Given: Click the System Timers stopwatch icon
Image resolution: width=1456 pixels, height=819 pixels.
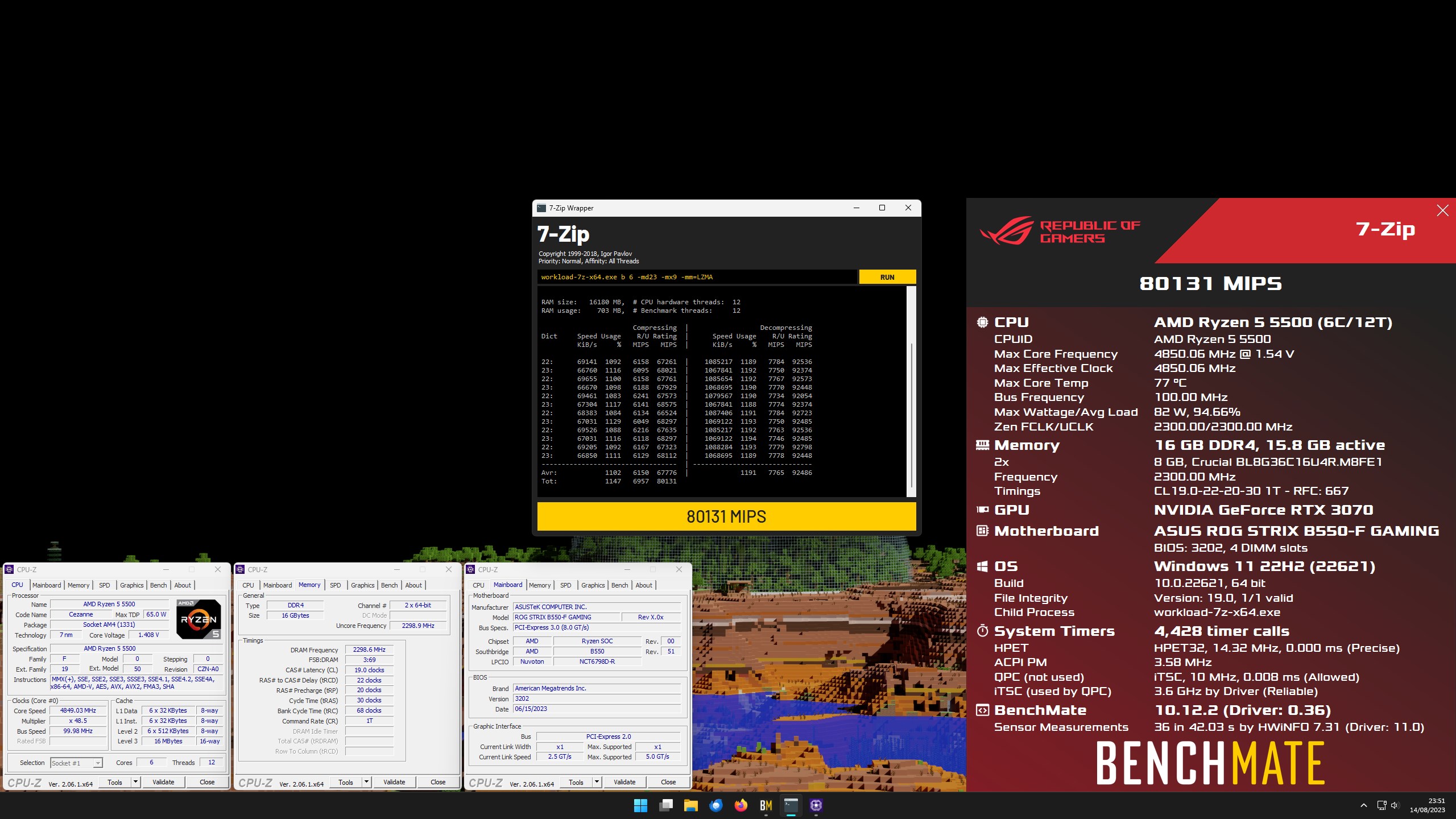Looking at the screenshot, I should (x=982, y=631).
